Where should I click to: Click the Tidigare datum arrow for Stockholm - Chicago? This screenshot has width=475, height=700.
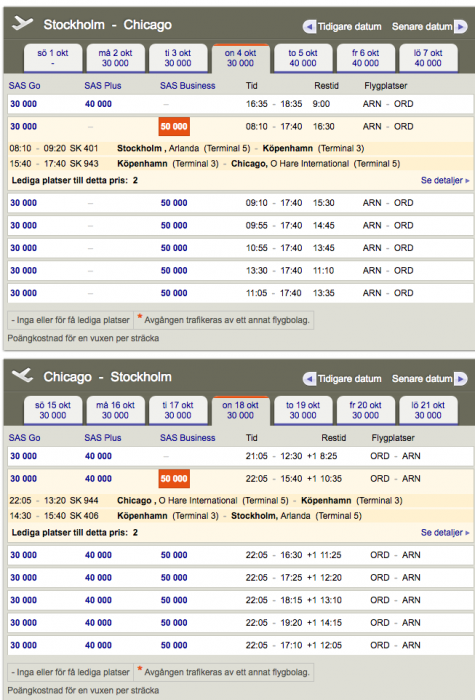pyautogui.click(x=309, y=27)
